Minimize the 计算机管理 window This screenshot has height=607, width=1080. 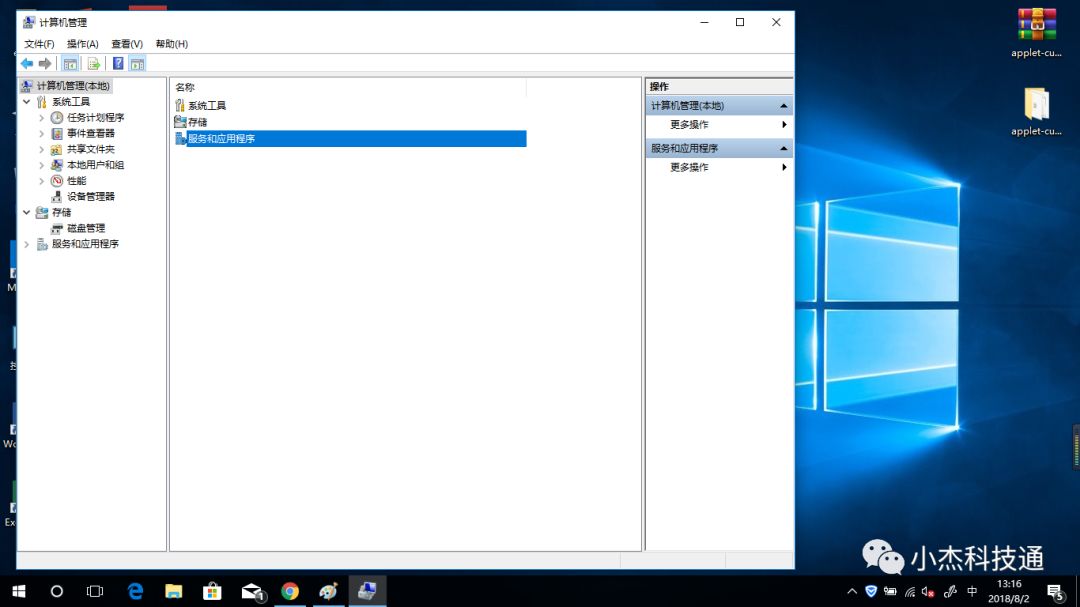[704, 22]
